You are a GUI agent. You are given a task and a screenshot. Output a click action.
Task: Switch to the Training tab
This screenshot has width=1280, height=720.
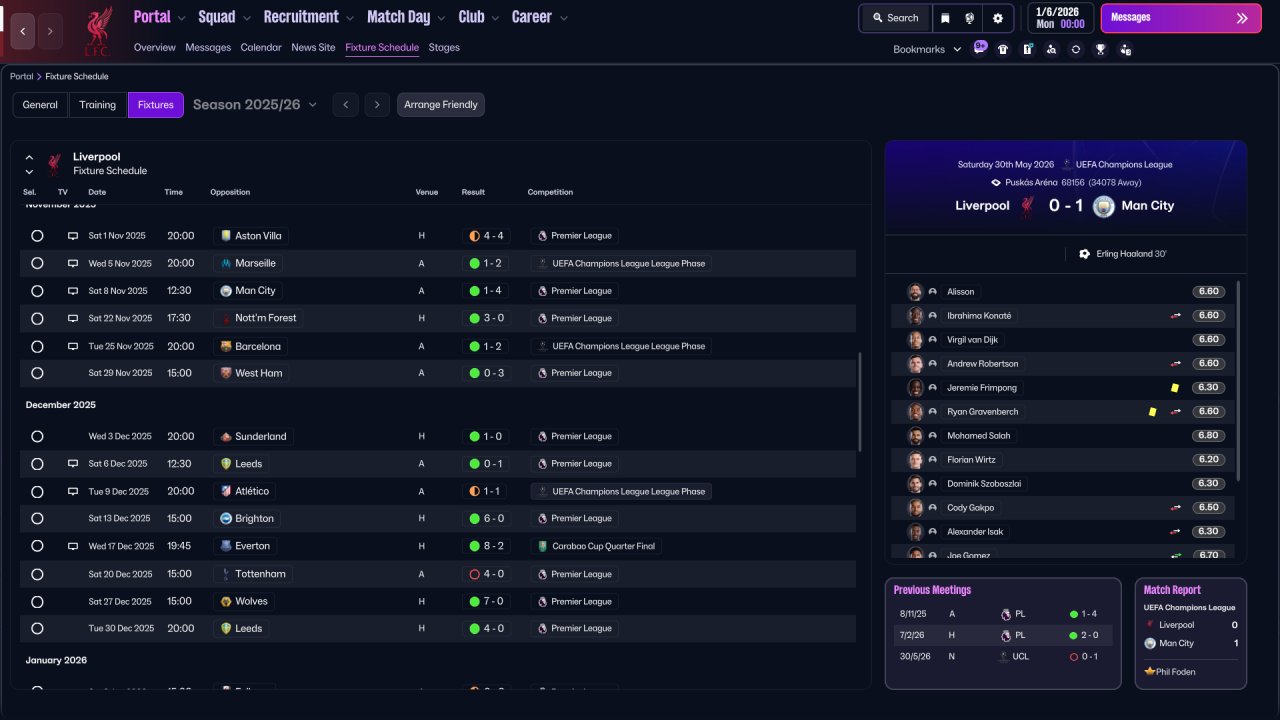pyautogui.click(x=98, y=105)
